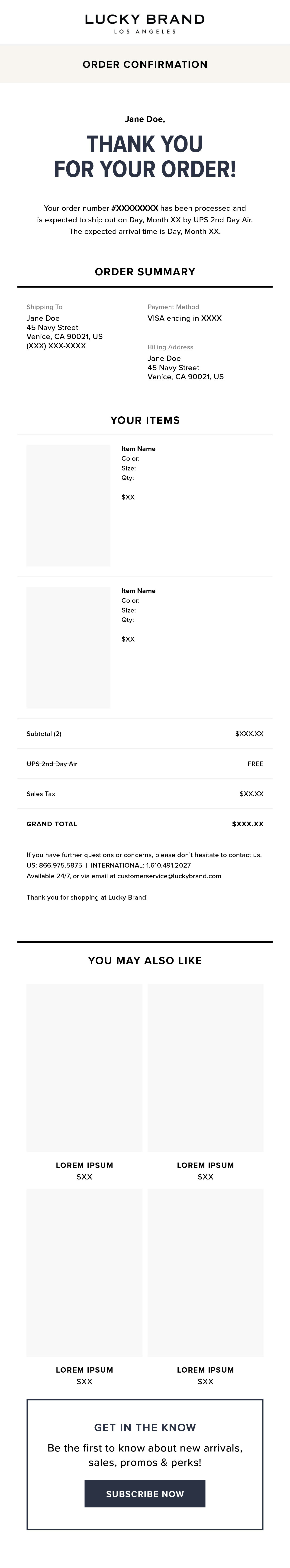The height and width of the screenshot is (1568, 290).
Task: Click the bottom-left Lorem Ipsum product title
Action: pos(84,1370)
